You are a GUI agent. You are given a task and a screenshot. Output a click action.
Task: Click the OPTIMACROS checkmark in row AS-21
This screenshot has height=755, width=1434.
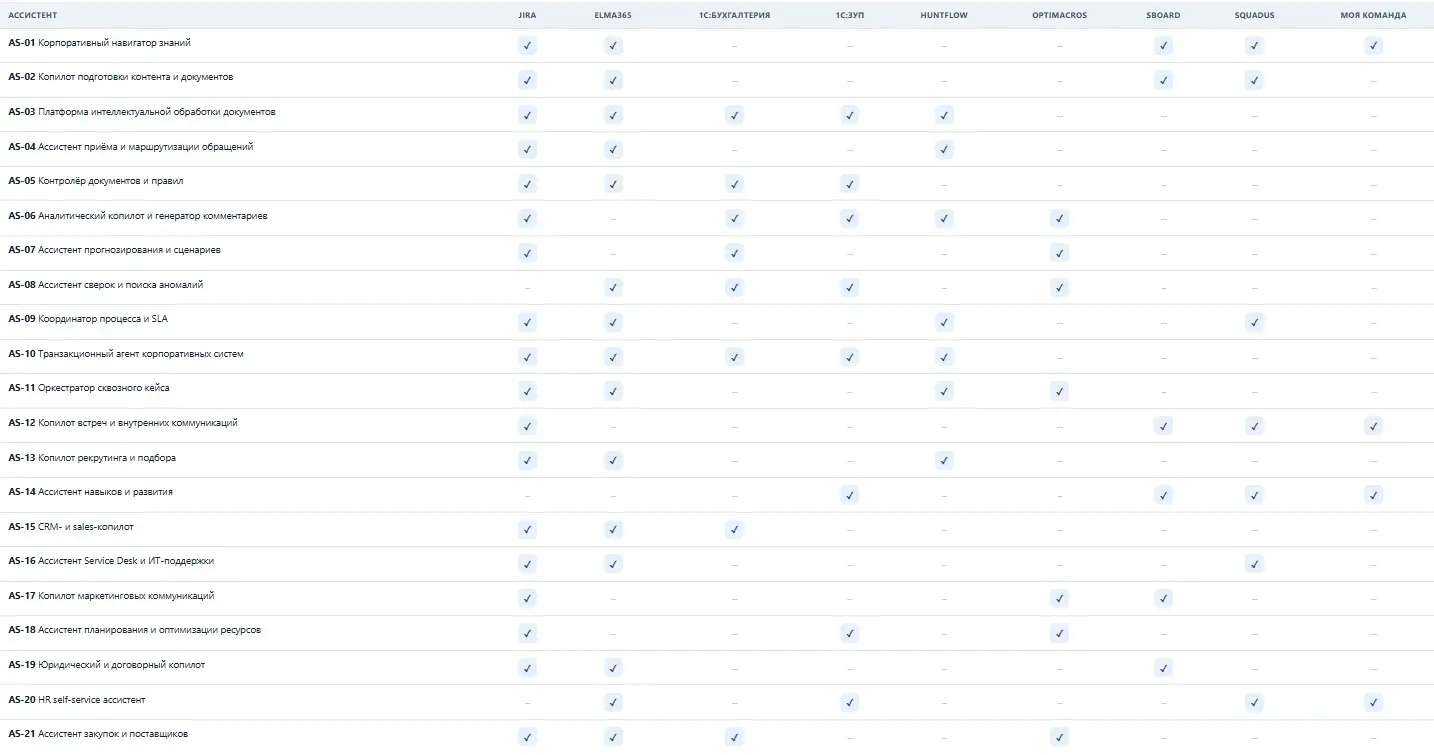tap(1059, 737)
